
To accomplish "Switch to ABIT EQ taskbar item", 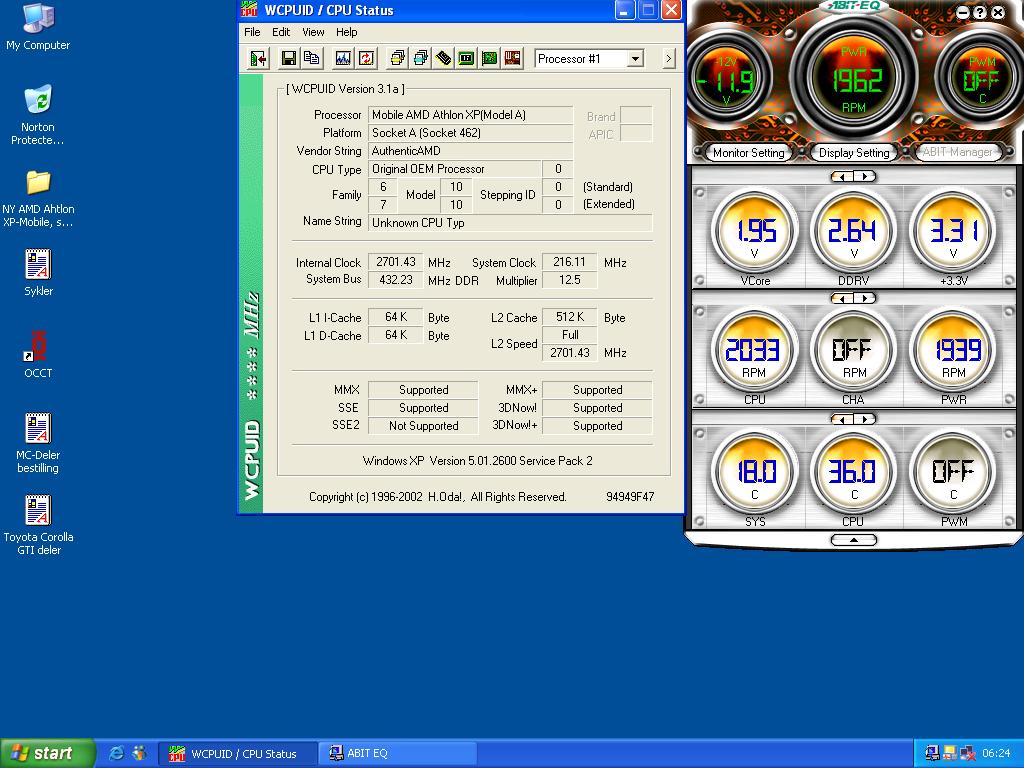I will pyautogui.click(x=397, y=753).
